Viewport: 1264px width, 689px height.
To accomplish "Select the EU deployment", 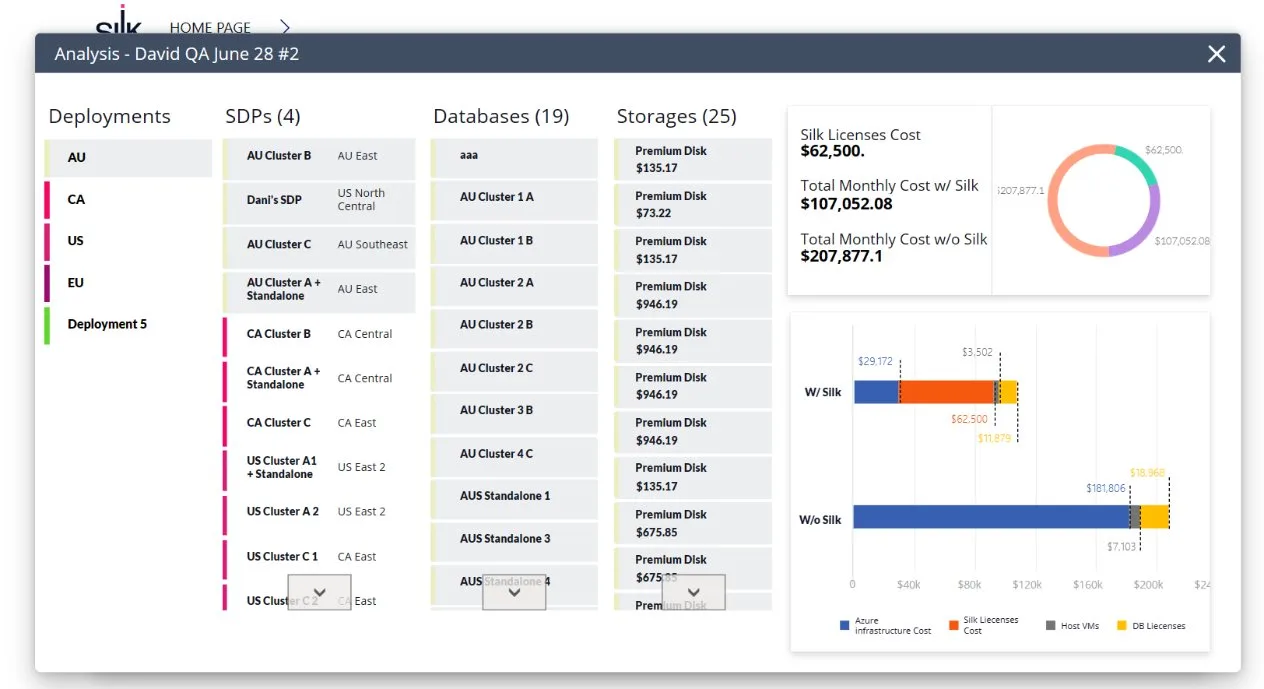I will 128,283.
